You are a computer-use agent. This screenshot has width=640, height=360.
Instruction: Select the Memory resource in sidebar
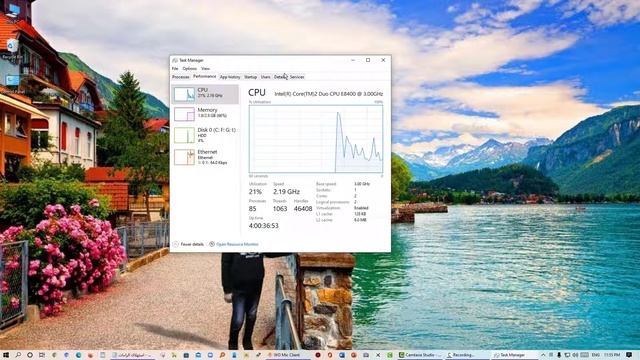click(205, 114)
